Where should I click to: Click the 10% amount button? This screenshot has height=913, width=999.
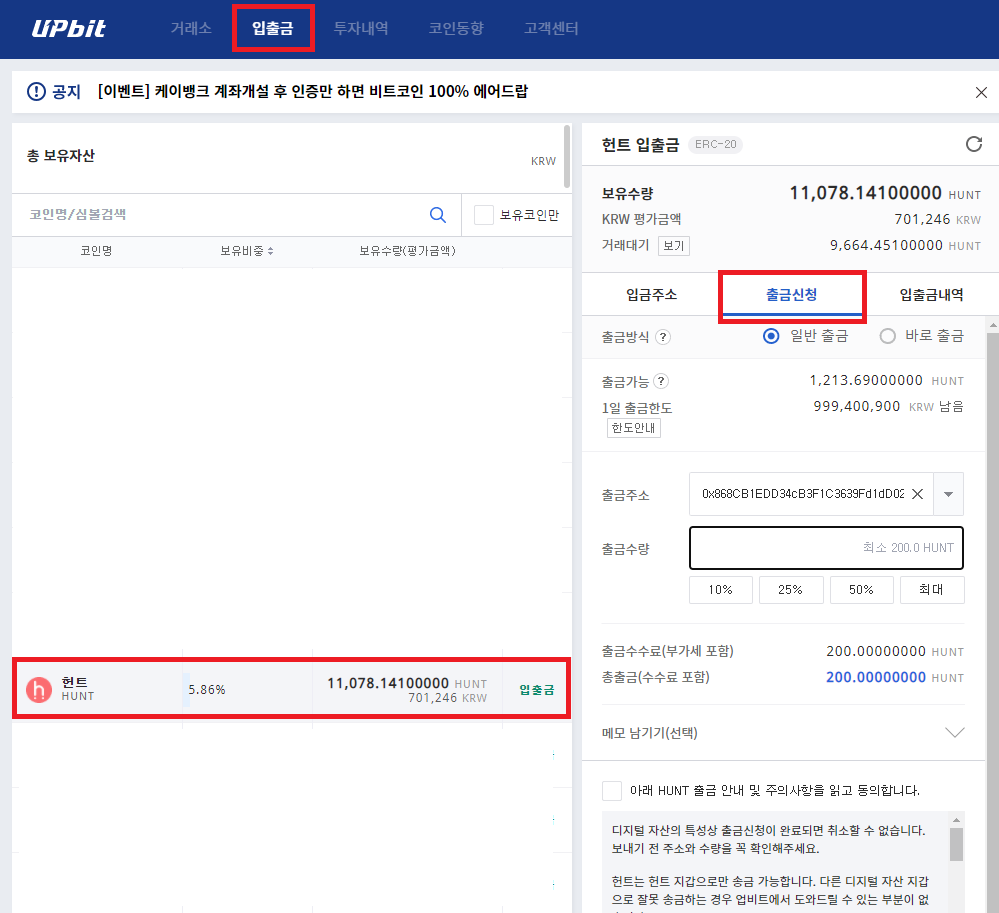pos(721,590)
